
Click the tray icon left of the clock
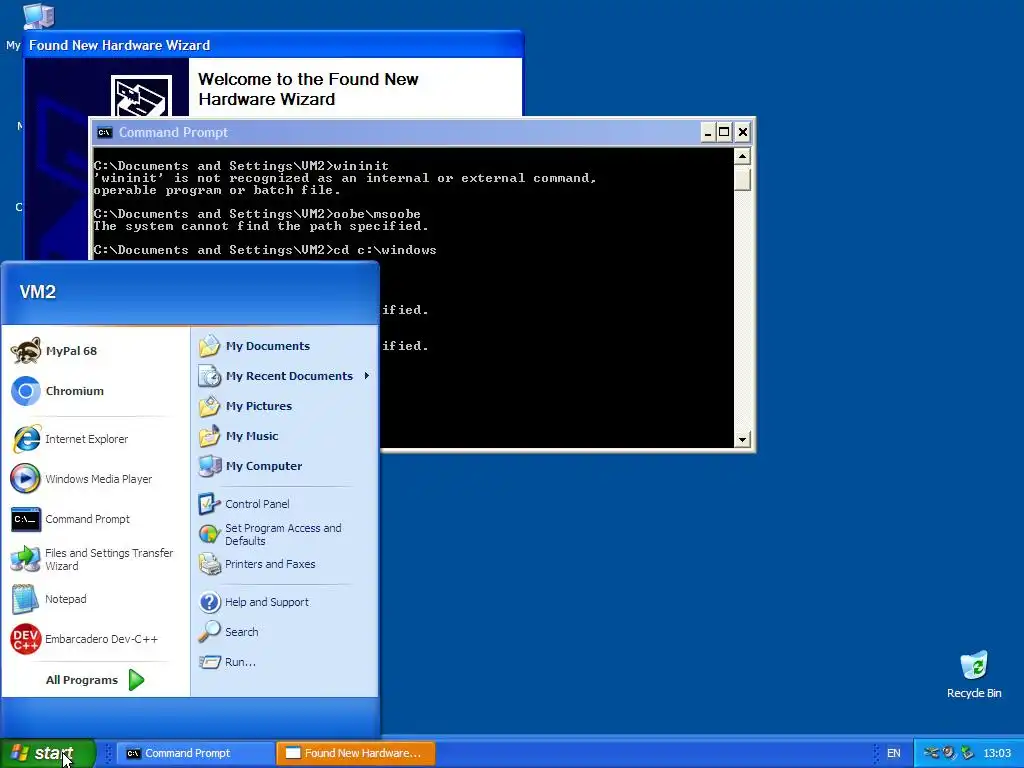tap(968, 752)
